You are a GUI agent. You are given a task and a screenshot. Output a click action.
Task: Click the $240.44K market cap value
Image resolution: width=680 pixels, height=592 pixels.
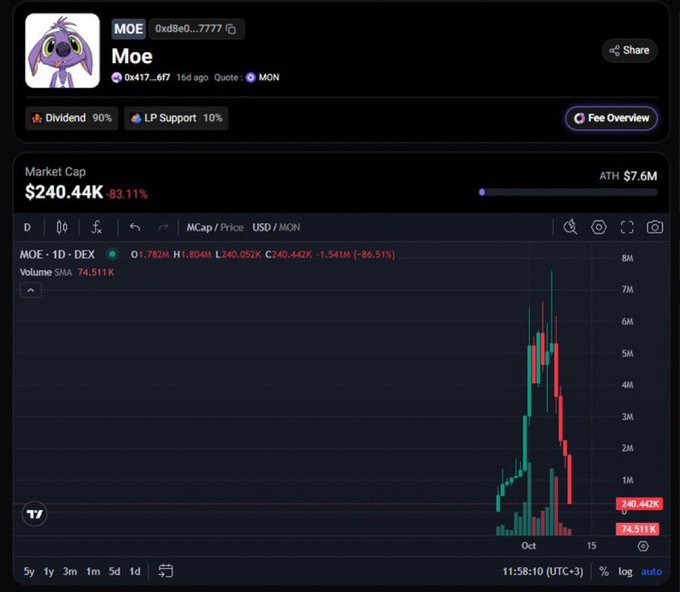click(64, 192)
